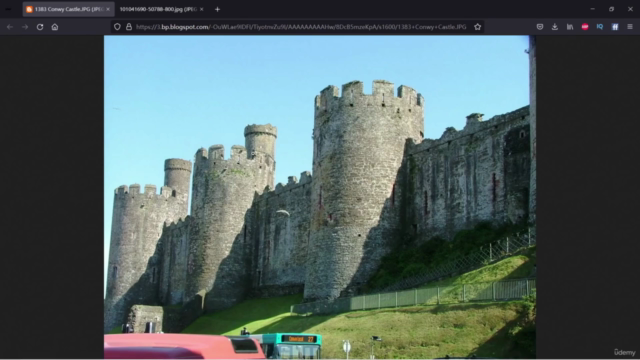Close the 1383 Conwy Castle tab
This screenshot has height=360, width=640.
pyautogui.click(x=108, y=9)
